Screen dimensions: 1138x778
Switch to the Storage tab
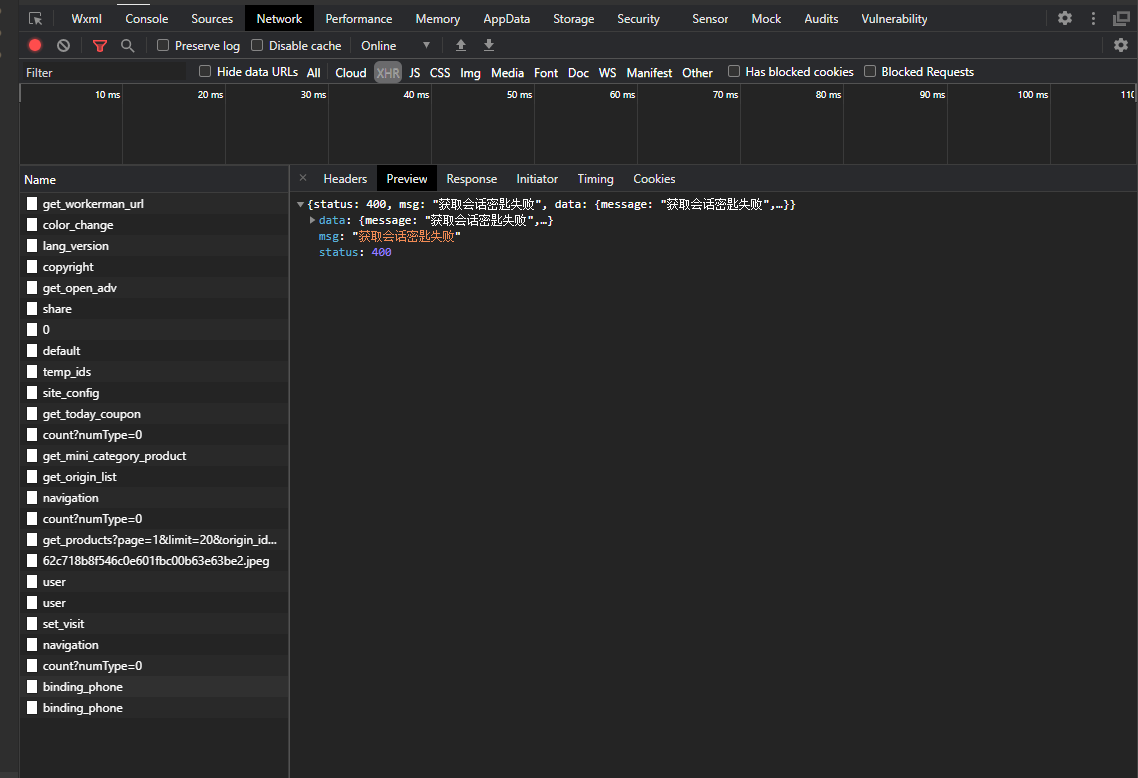pyautogui.click(x=573, y=19)
